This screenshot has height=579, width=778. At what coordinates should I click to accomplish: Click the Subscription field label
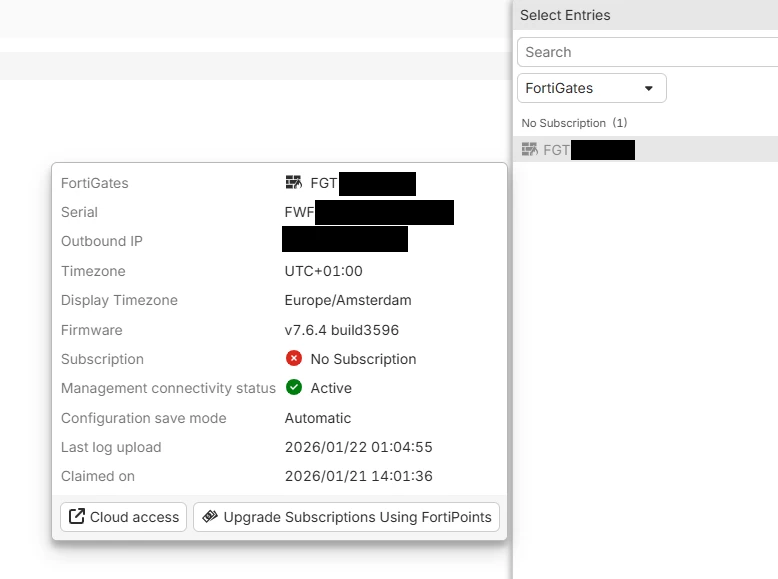(102, 359)
